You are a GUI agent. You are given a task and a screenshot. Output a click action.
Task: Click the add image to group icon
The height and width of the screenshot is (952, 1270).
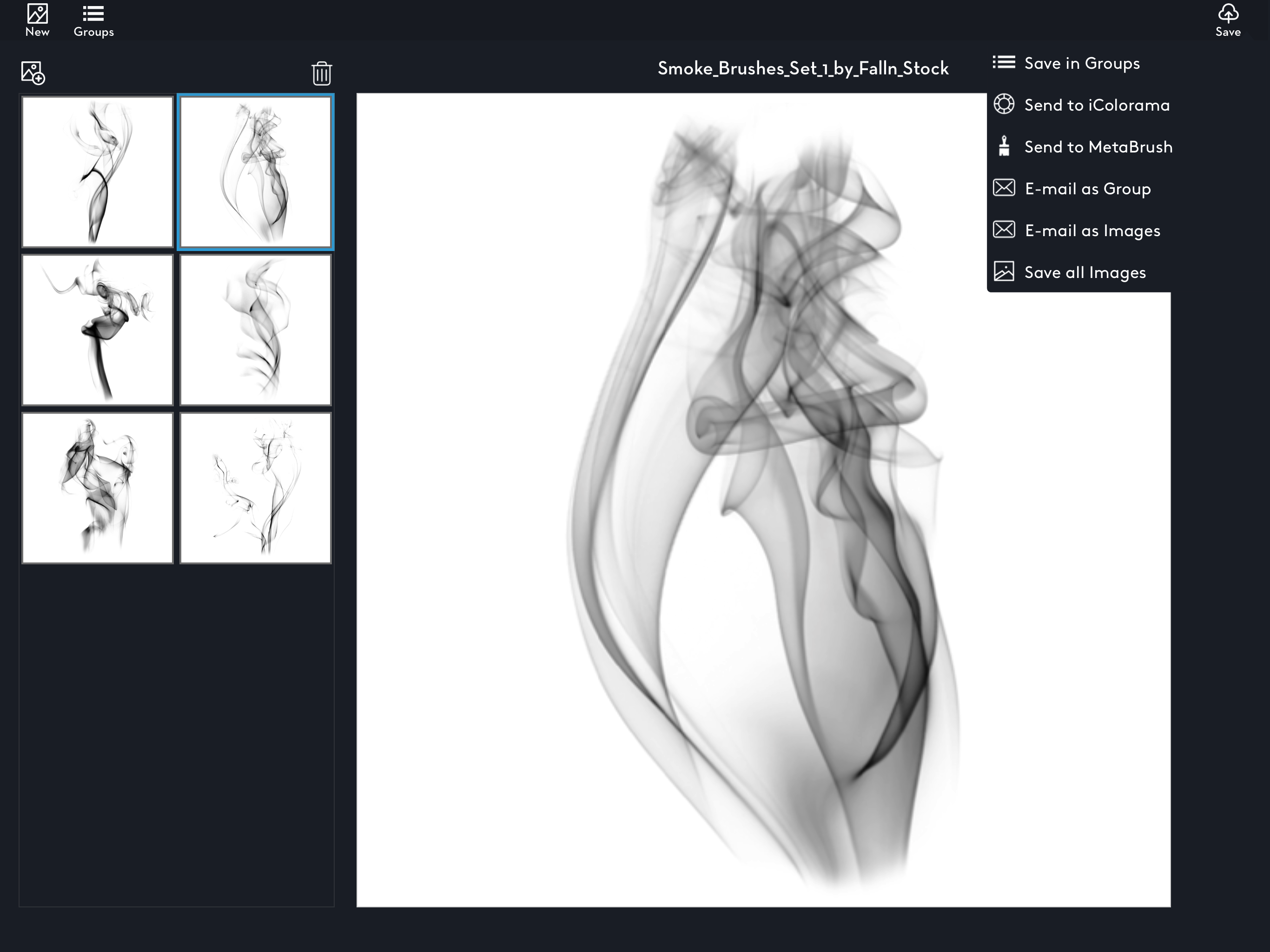coord(33,73)
